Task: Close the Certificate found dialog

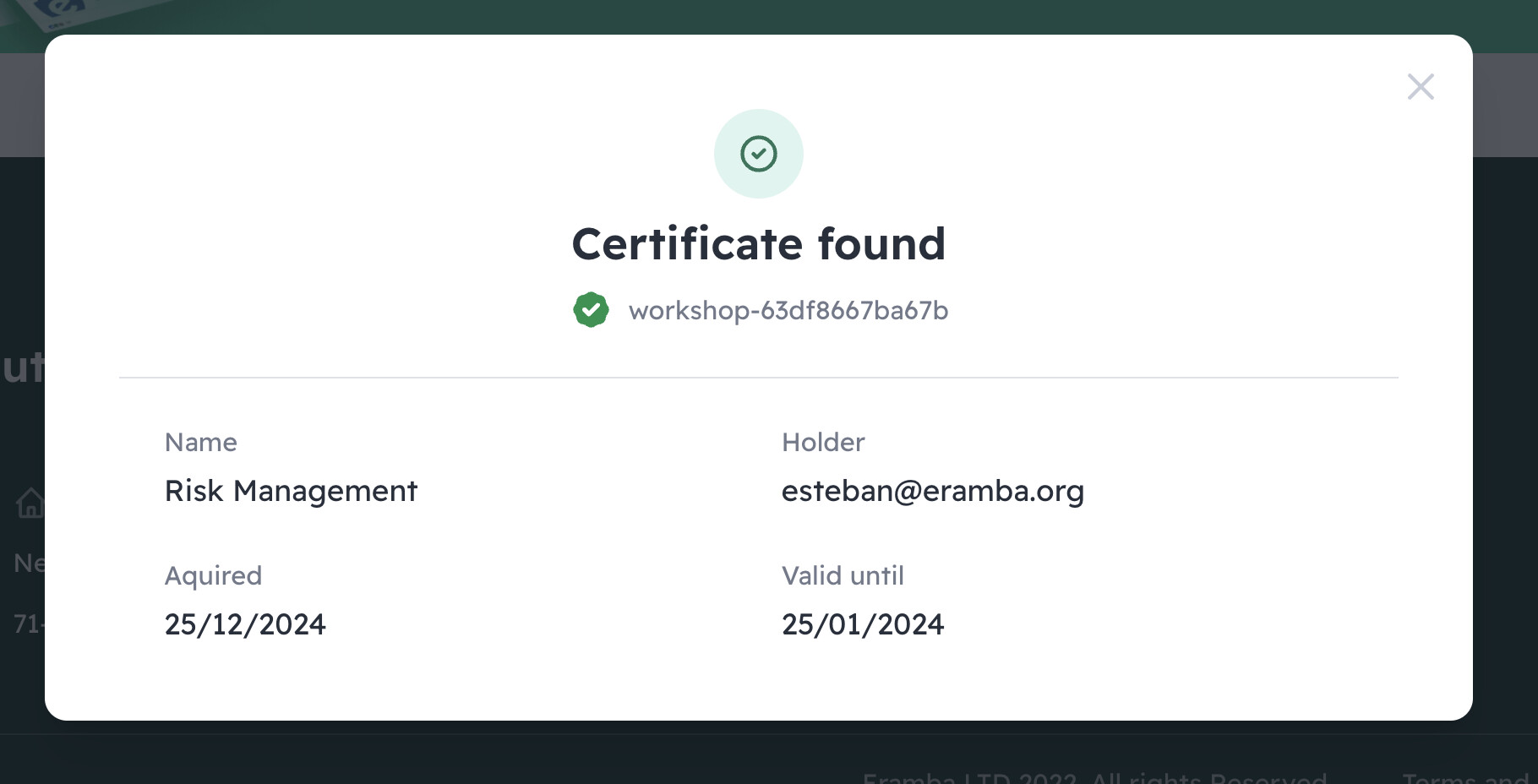Action: click(x=1421, y=86)
